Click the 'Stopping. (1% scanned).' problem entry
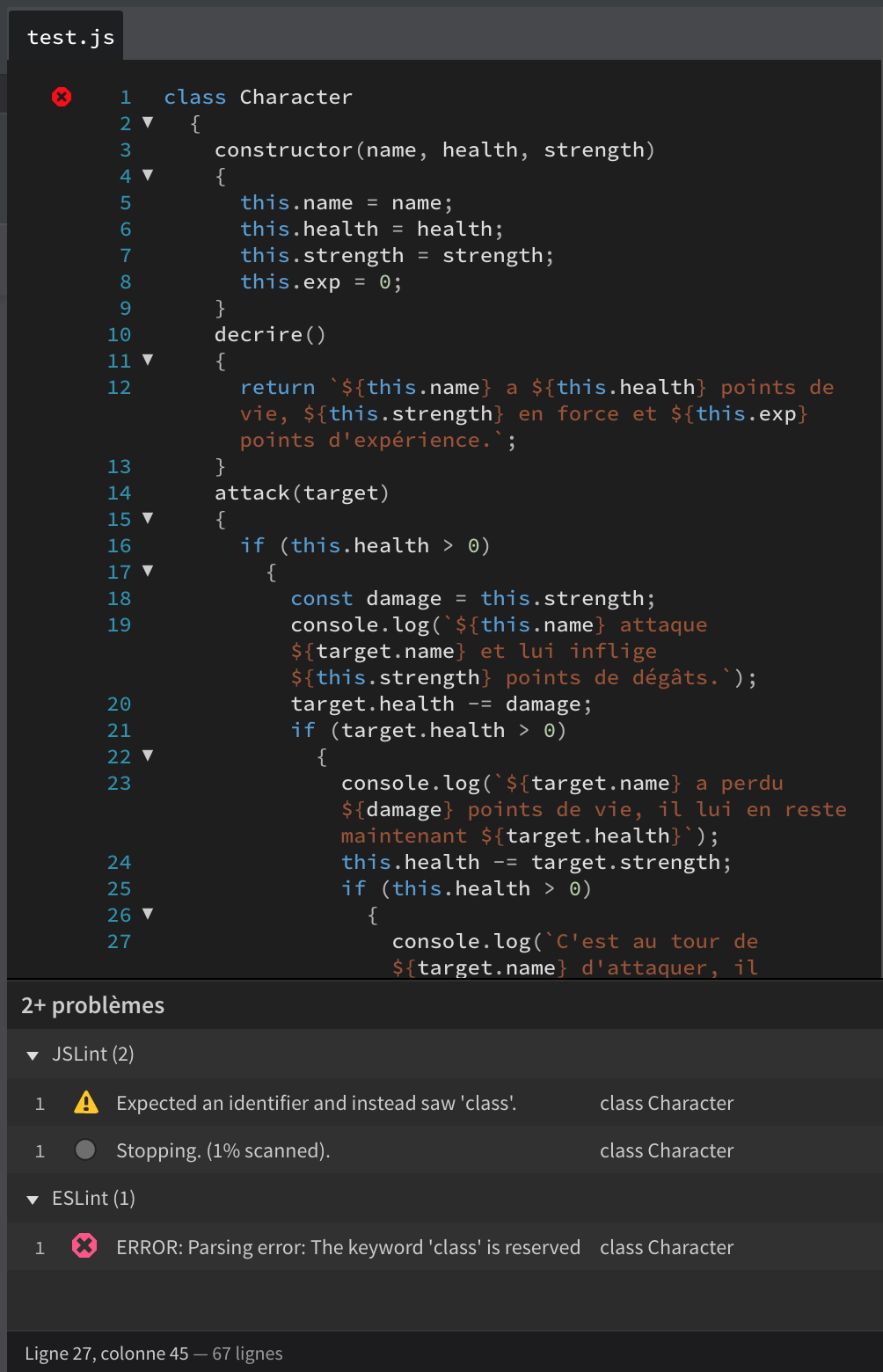This screenshot has width=883, height=1372. 223,1149
